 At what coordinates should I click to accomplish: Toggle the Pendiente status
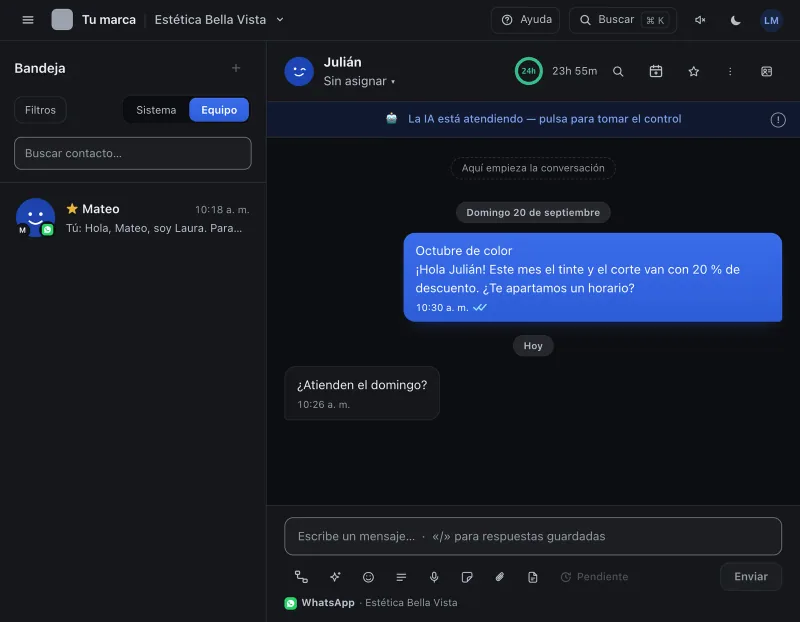coord(594,577)
